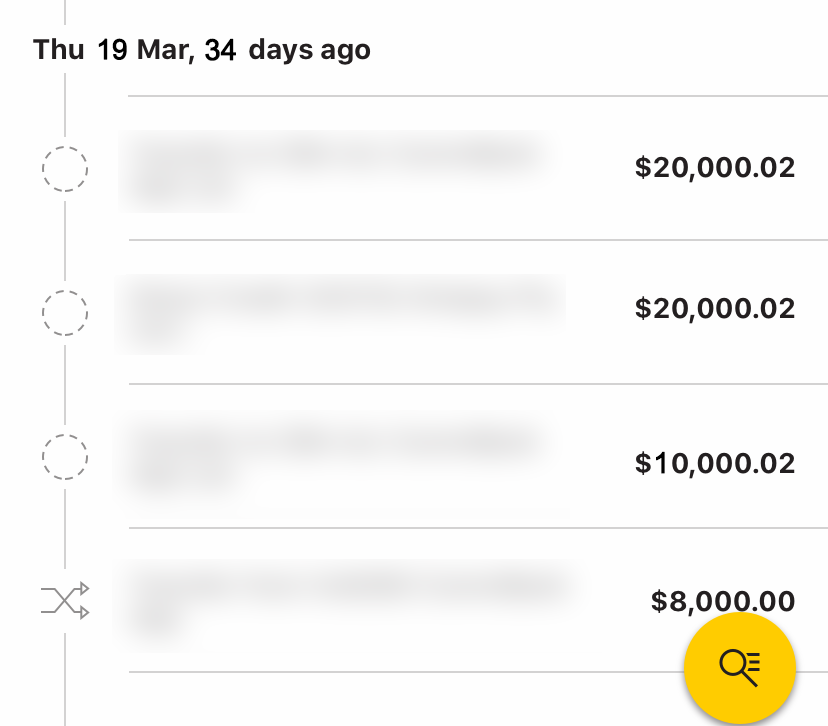
Task: View blurred description of second $20,000.02 transaction
Action: point(341,314)
